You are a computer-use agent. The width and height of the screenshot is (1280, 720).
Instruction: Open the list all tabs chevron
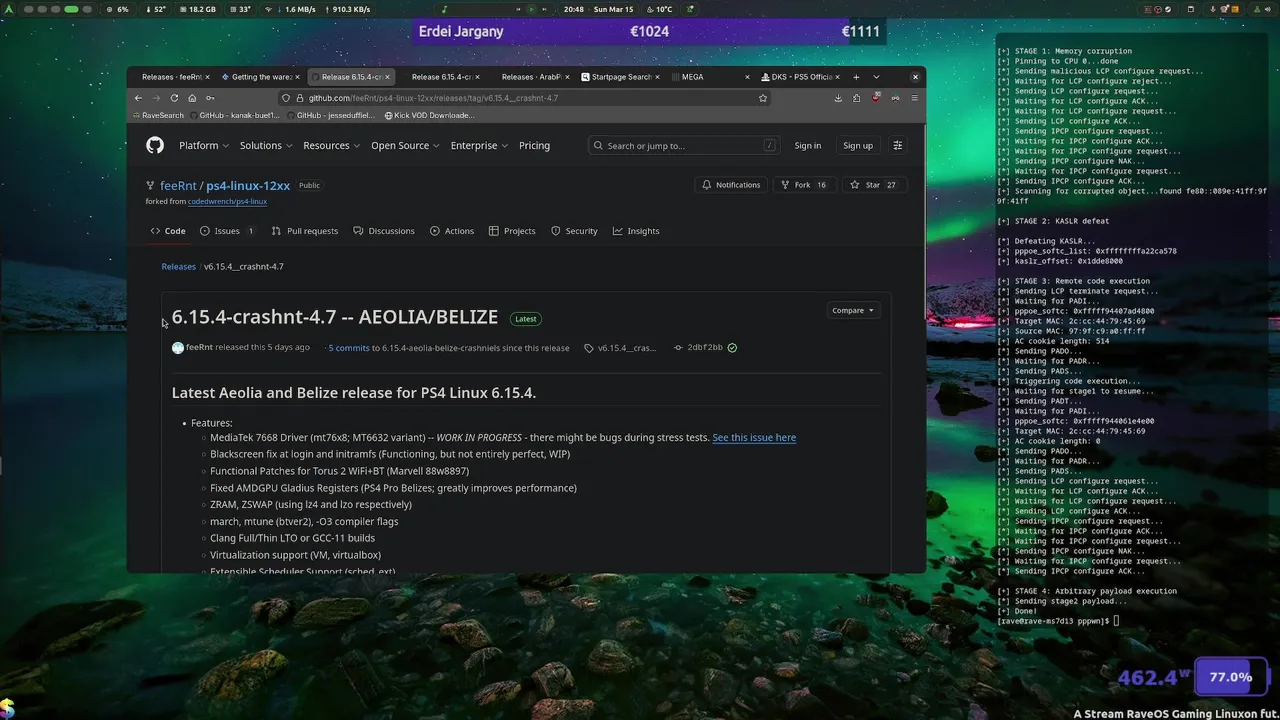(876, 77)
